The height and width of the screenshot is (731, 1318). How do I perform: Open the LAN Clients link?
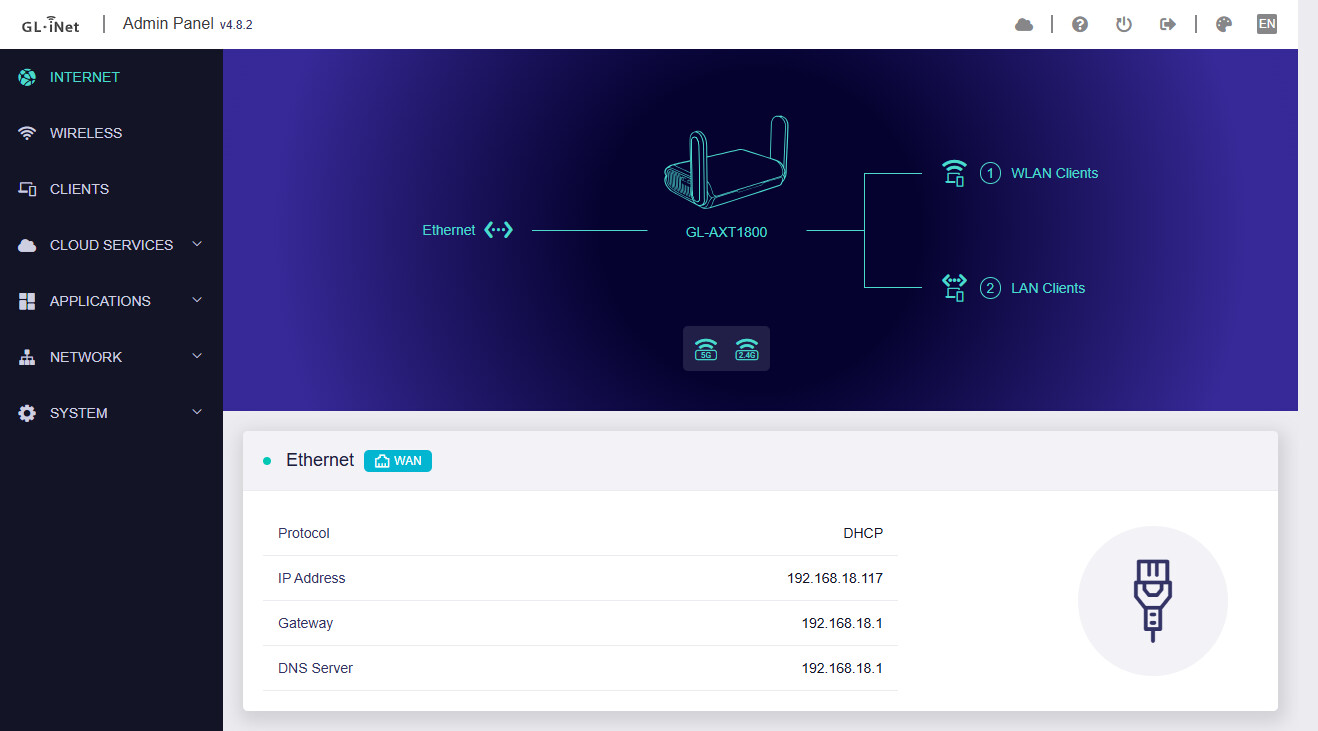(x=1047, y=288)
